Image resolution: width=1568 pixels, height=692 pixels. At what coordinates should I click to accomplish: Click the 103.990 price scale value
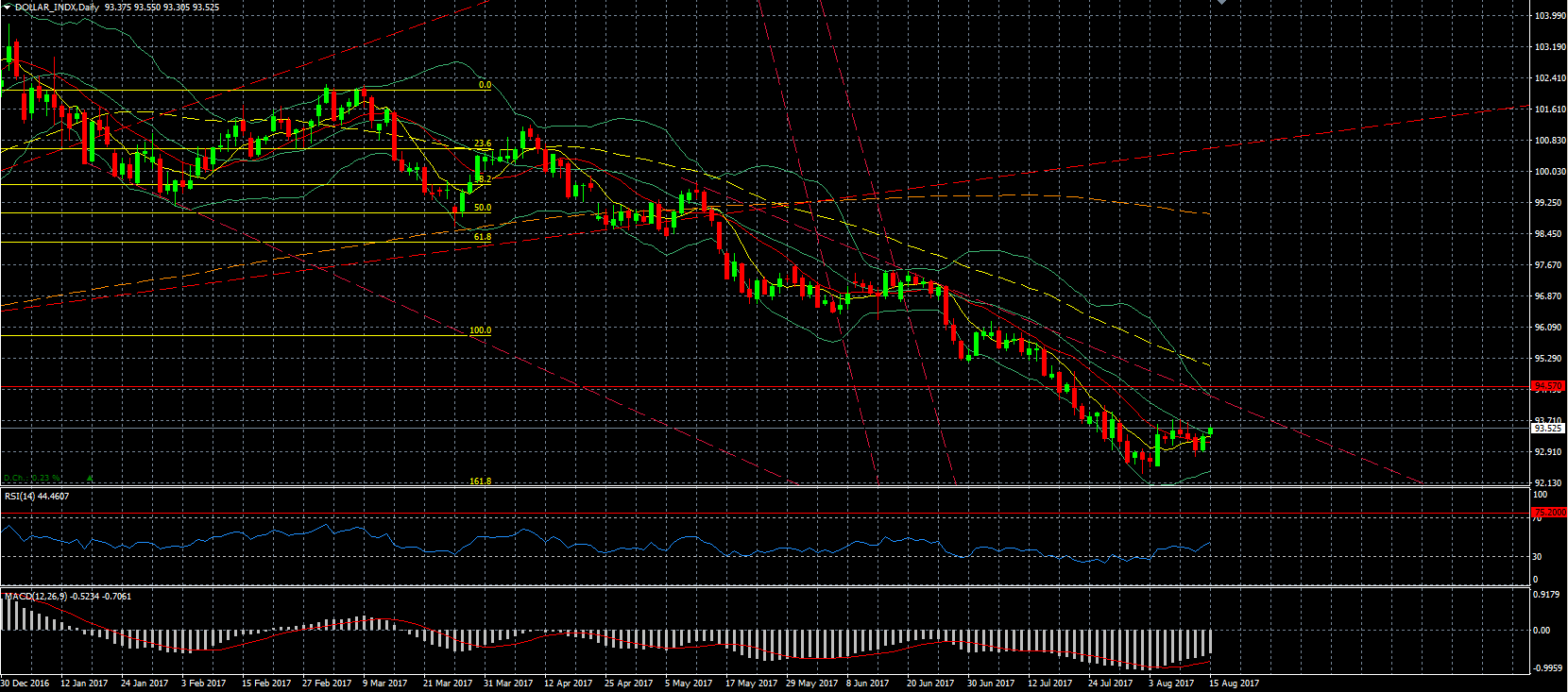[x=1550, y=16]
